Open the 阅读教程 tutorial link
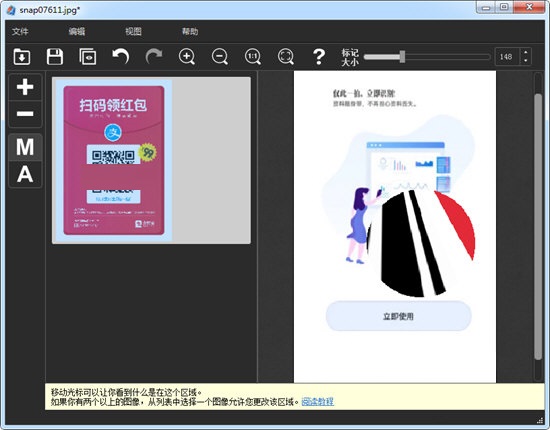The image size is (550, 430). pyautogui.click(x=318, y=402)
